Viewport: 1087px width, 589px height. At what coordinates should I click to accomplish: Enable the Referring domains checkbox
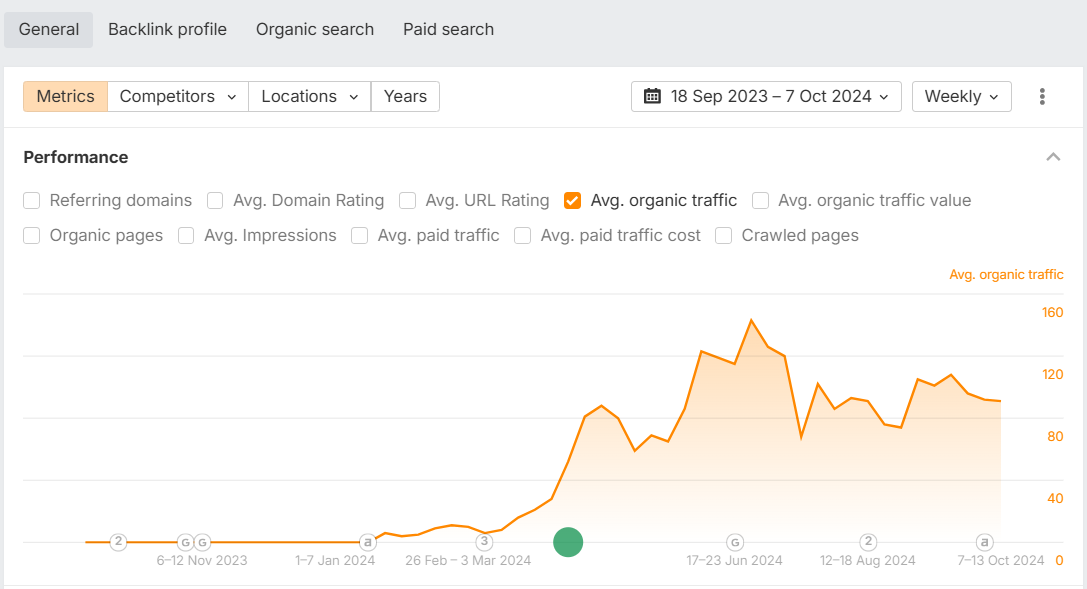tap(32, 201)
